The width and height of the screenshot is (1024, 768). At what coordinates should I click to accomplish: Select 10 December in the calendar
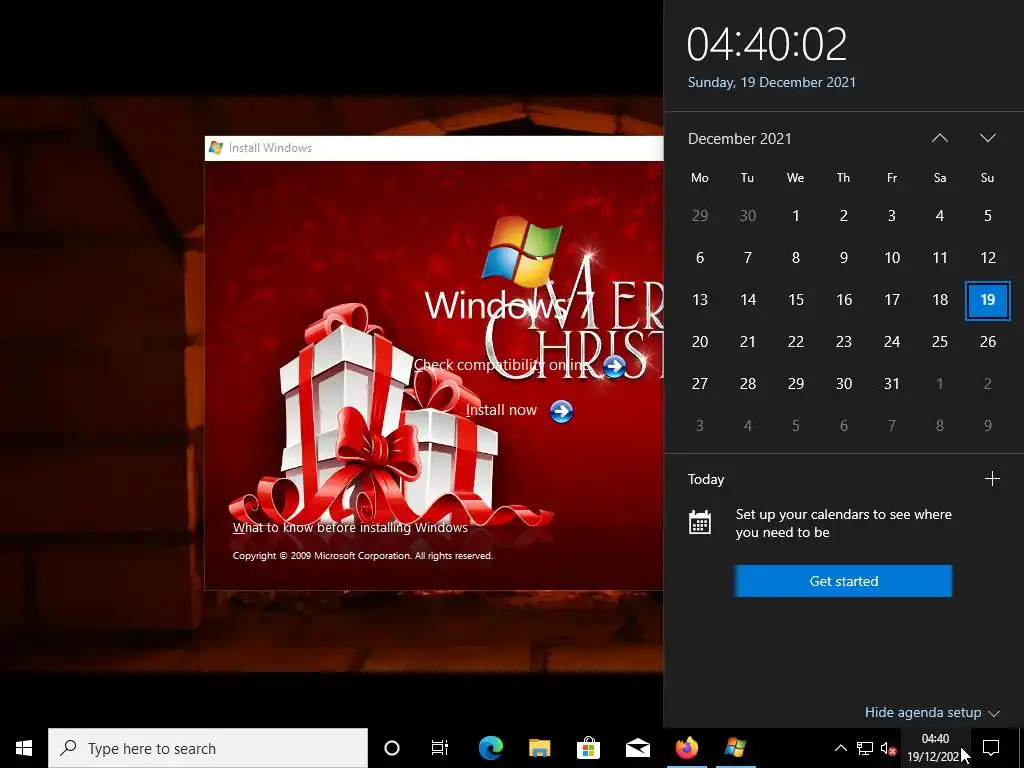click(891, 257)
